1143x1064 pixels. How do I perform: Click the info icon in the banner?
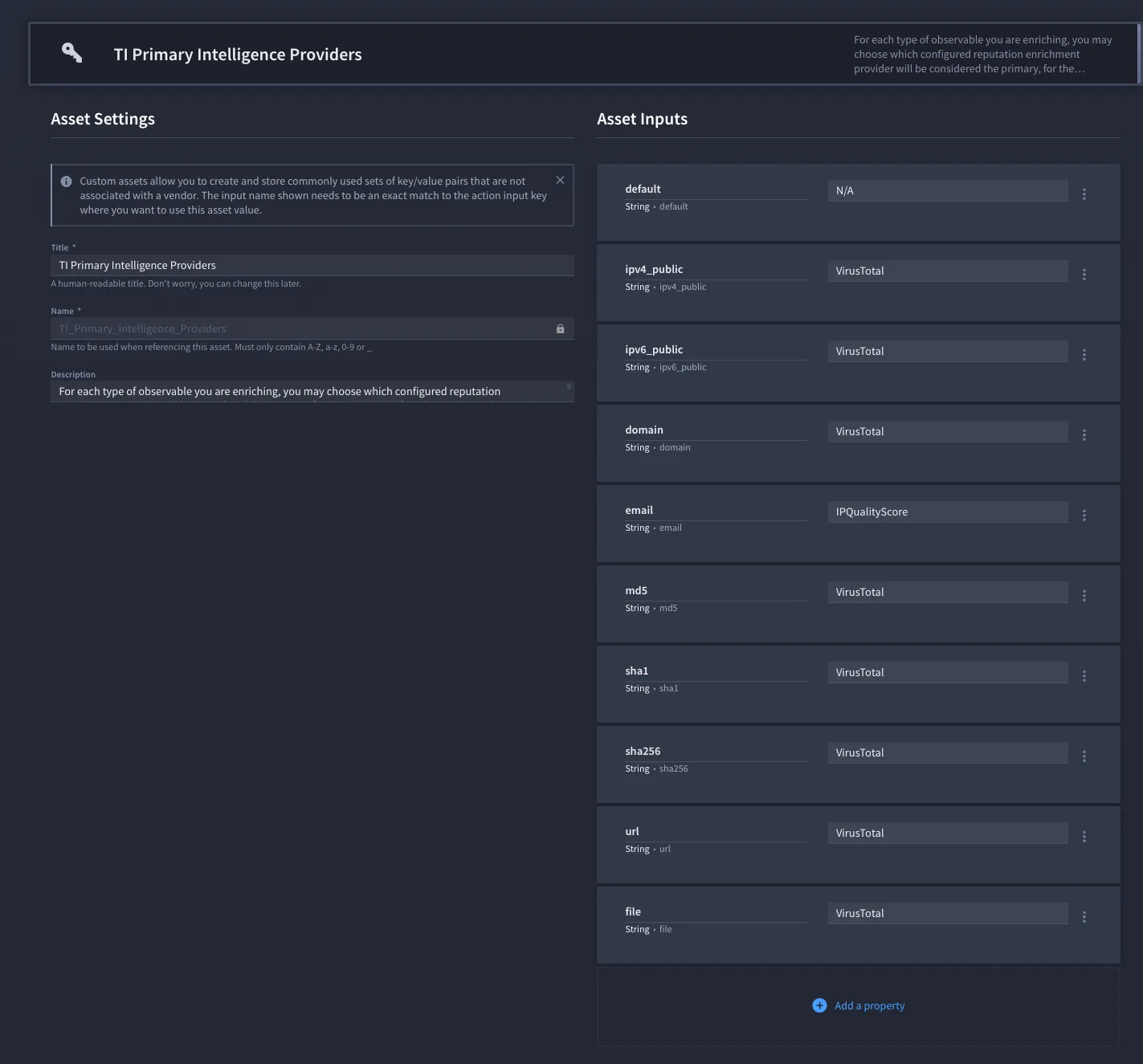coord(66,181)
